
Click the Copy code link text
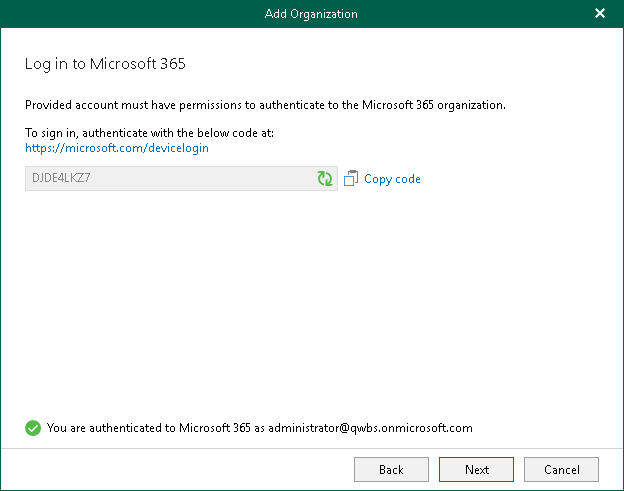(392, 179)
